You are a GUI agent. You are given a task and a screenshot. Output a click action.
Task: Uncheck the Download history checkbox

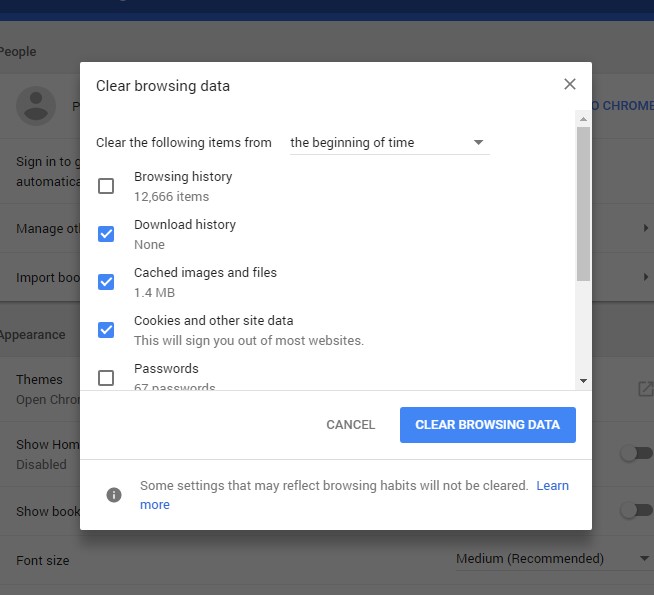click(106, 234)
